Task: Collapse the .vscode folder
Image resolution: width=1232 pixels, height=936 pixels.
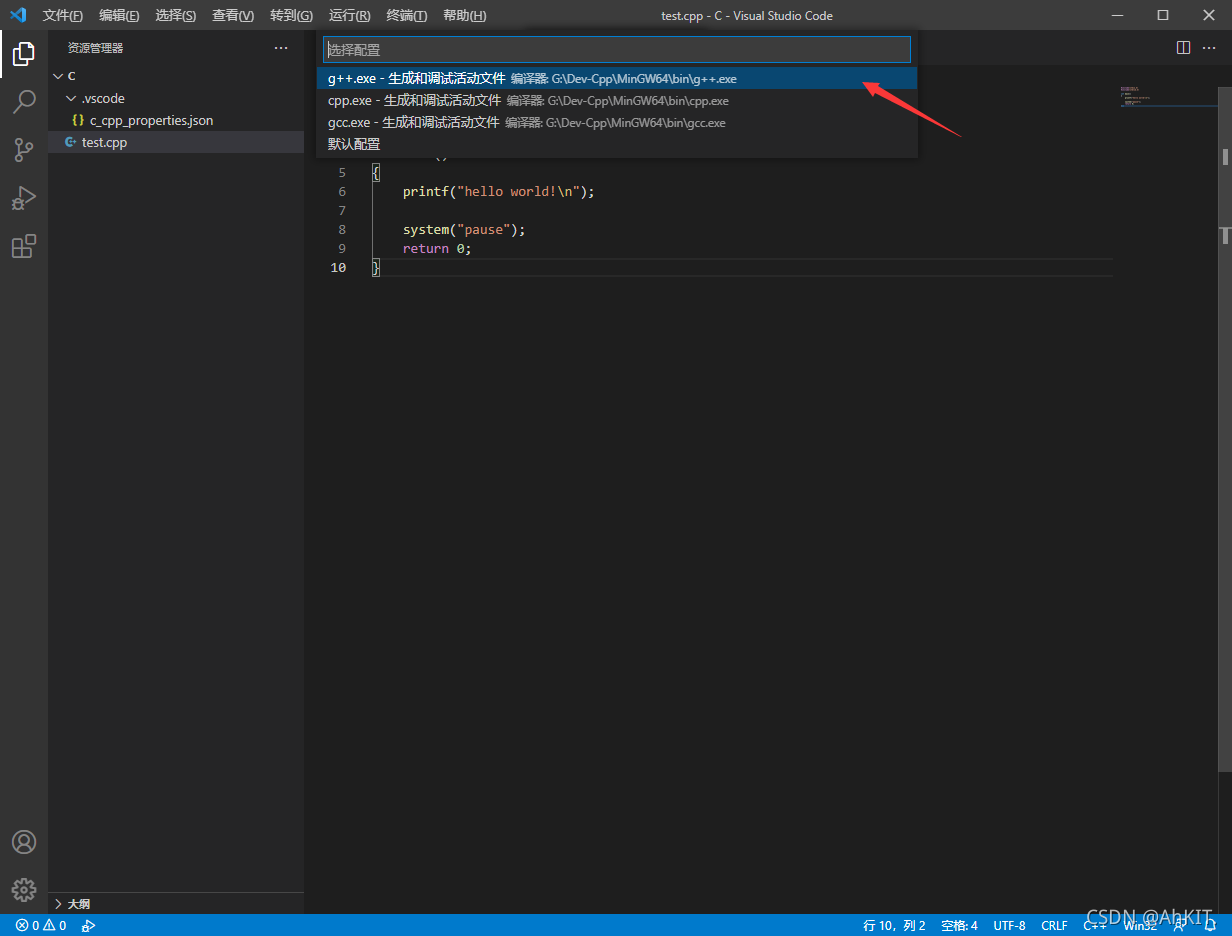Action: coord(176,98)
